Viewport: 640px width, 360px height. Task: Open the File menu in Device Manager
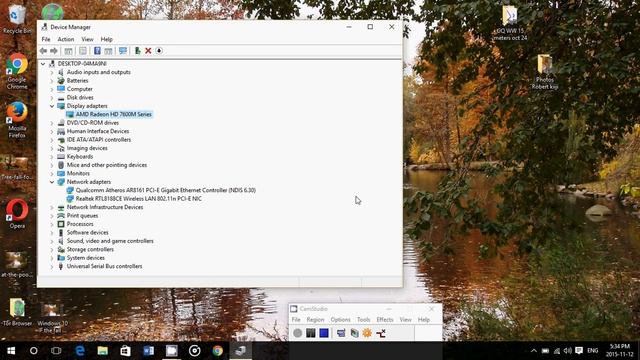[46, 39]
